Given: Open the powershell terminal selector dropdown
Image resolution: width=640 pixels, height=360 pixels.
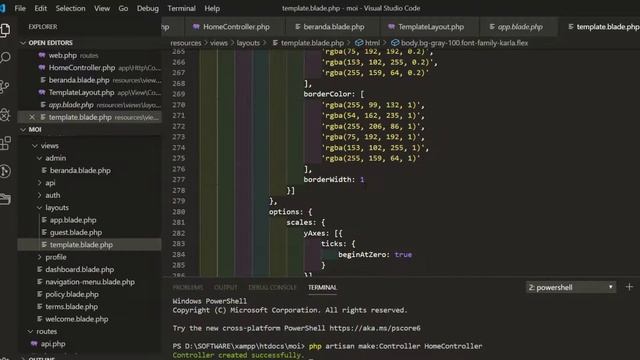Looking at the screenshot, I should pos(571,287).
